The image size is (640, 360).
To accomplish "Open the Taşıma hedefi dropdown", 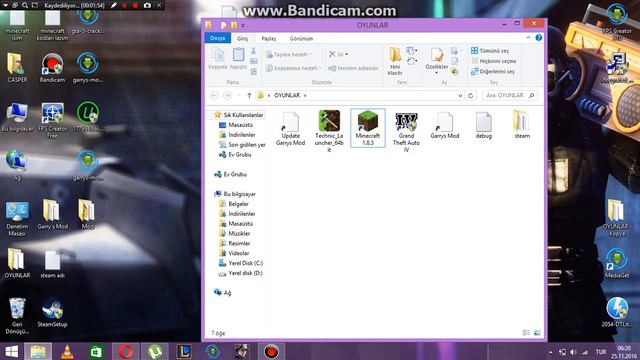I will coord(289,54).
